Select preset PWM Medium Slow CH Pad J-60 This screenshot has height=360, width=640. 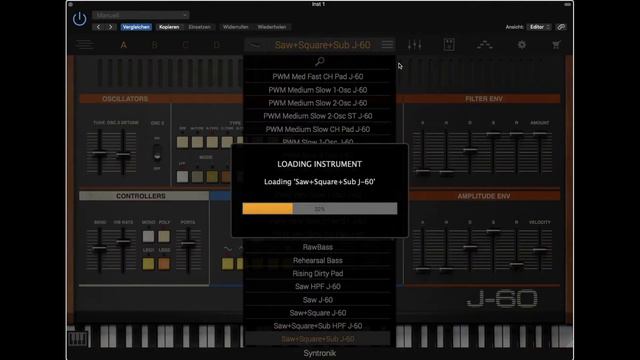point(318,129)
